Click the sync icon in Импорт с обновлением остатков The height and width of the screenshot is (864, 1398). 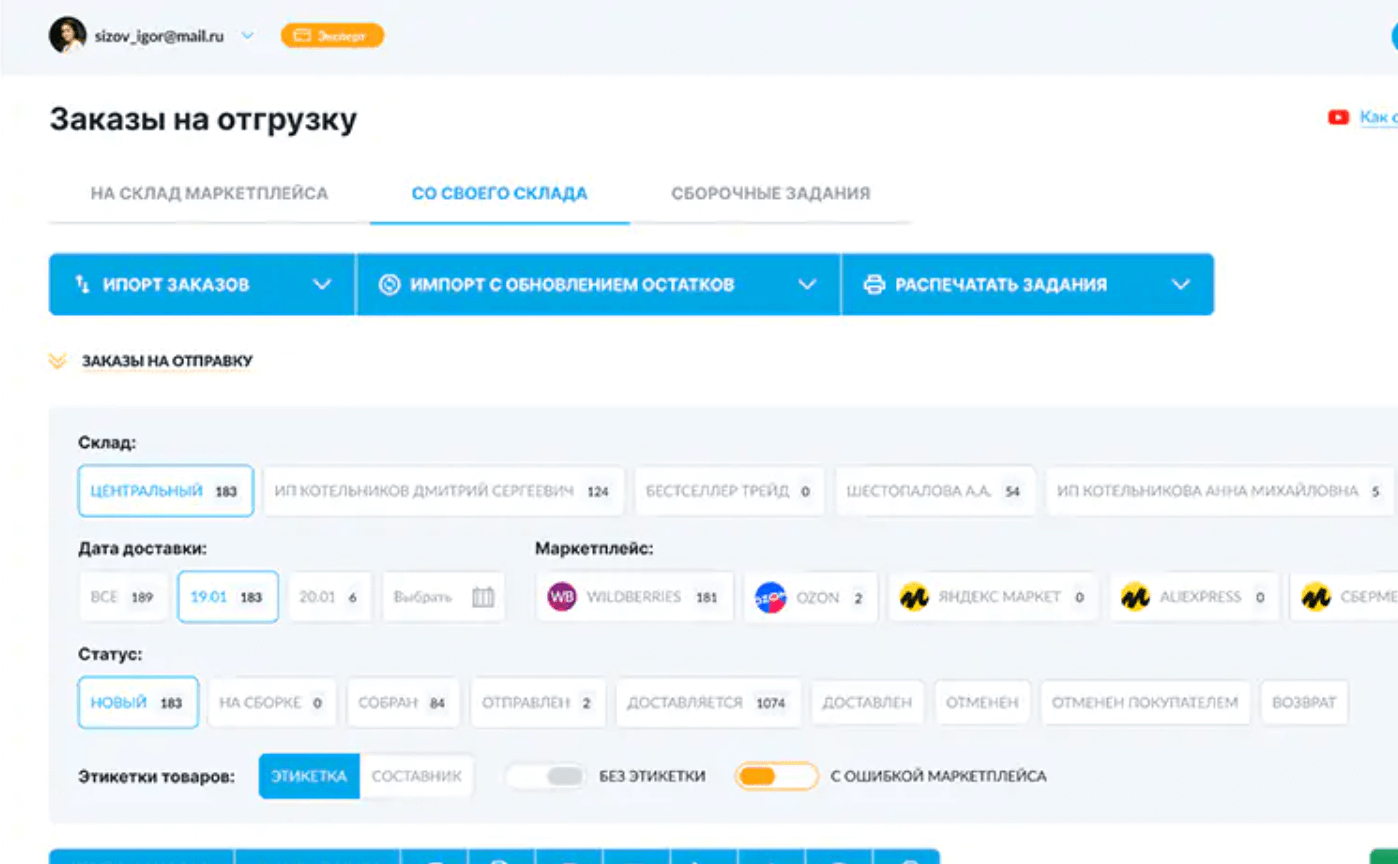389,285
